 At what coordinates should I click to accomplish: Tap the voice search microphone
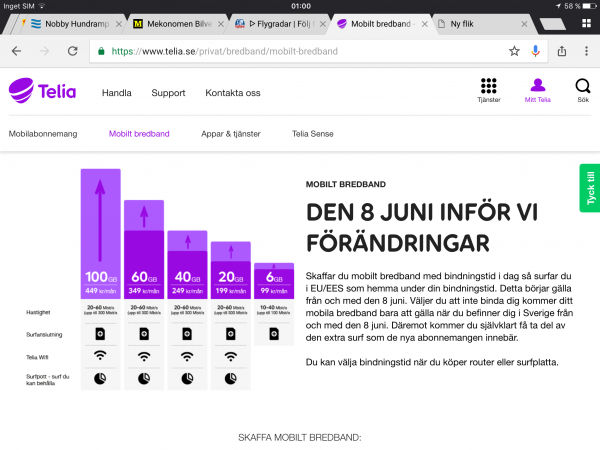tap(537, 50)
